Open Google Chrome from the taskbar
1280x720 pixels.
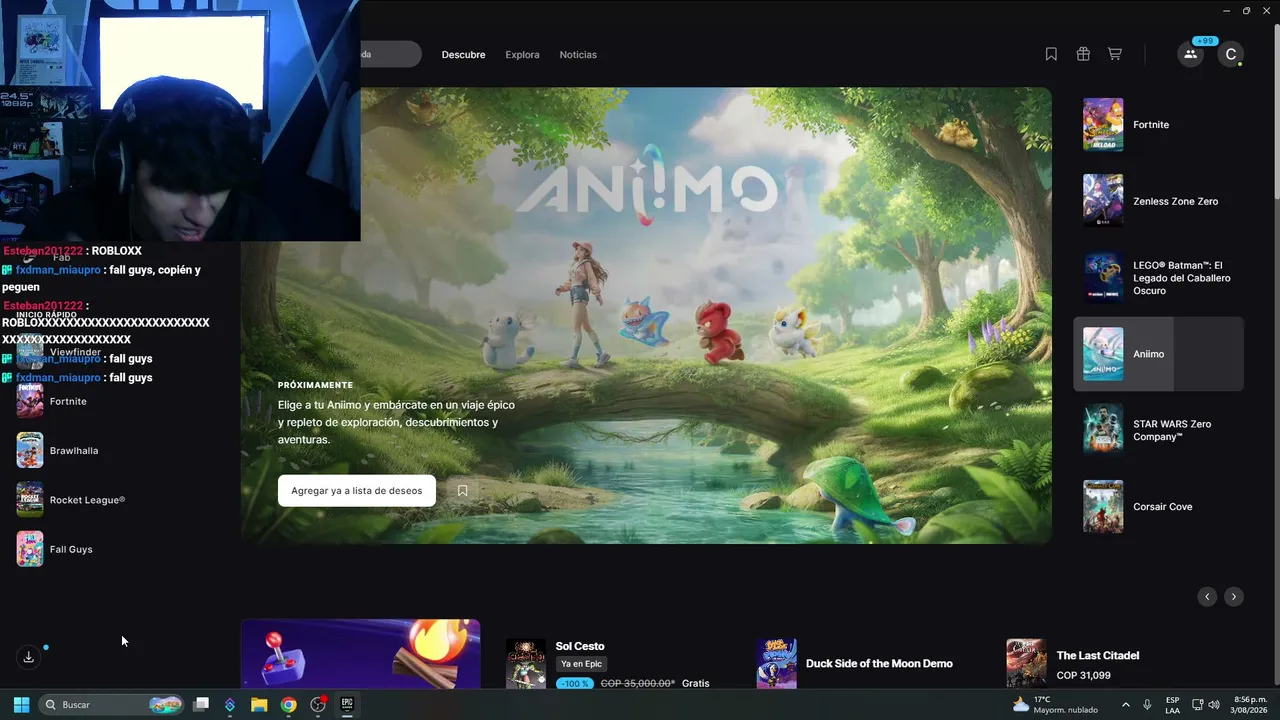click(288, 704)
